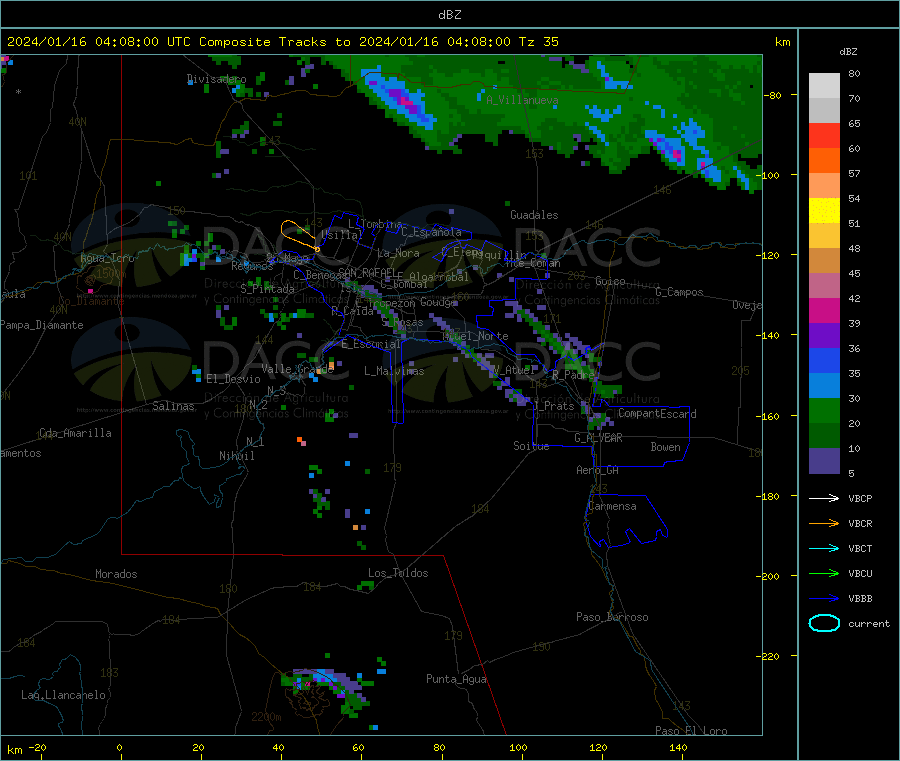Click the '-200' tick on the right axis
900x761 pixels.
pos(770,576)
